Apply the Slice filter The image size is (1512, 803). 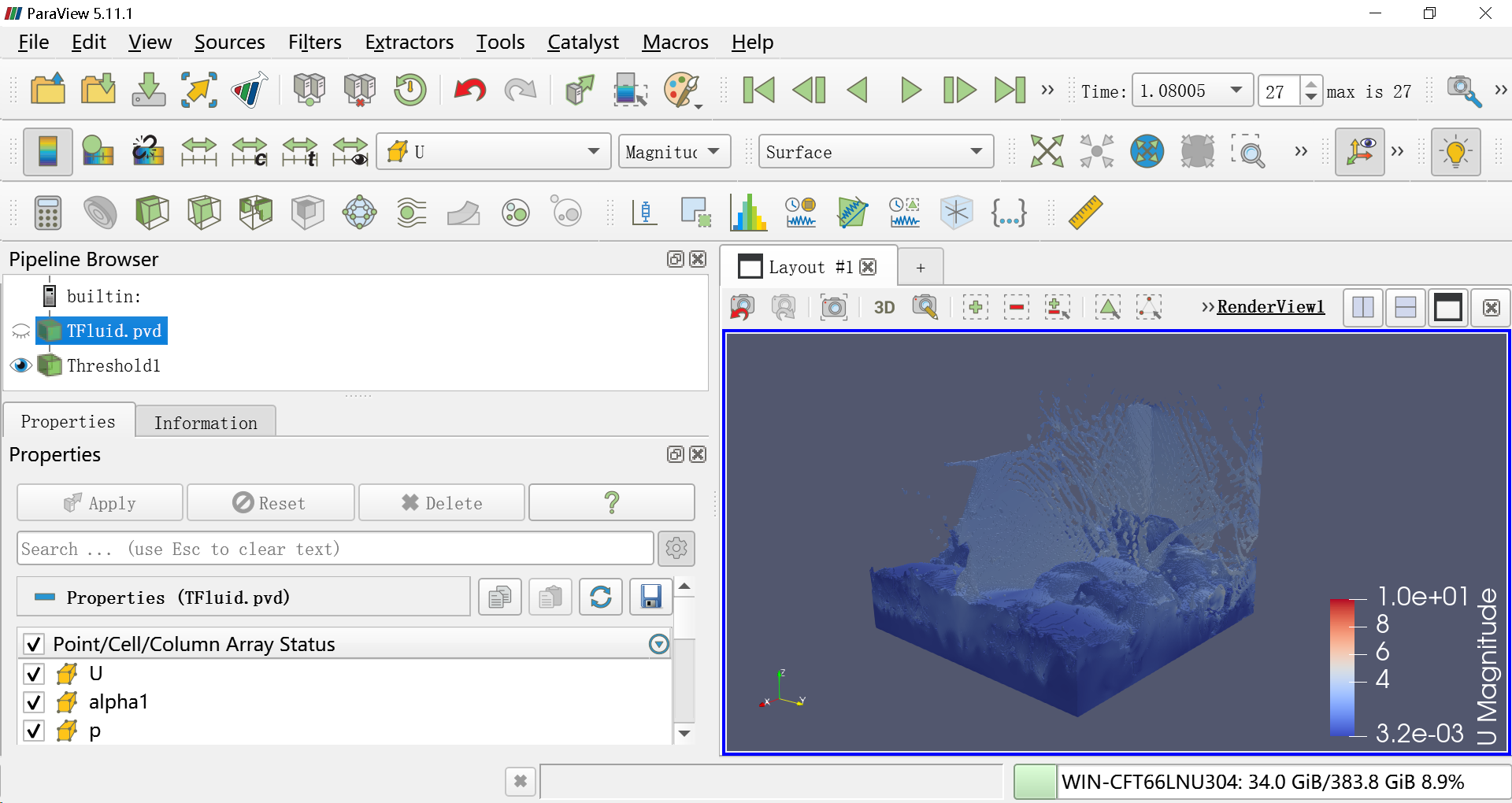pyautogui.click(x=204, y=213)
